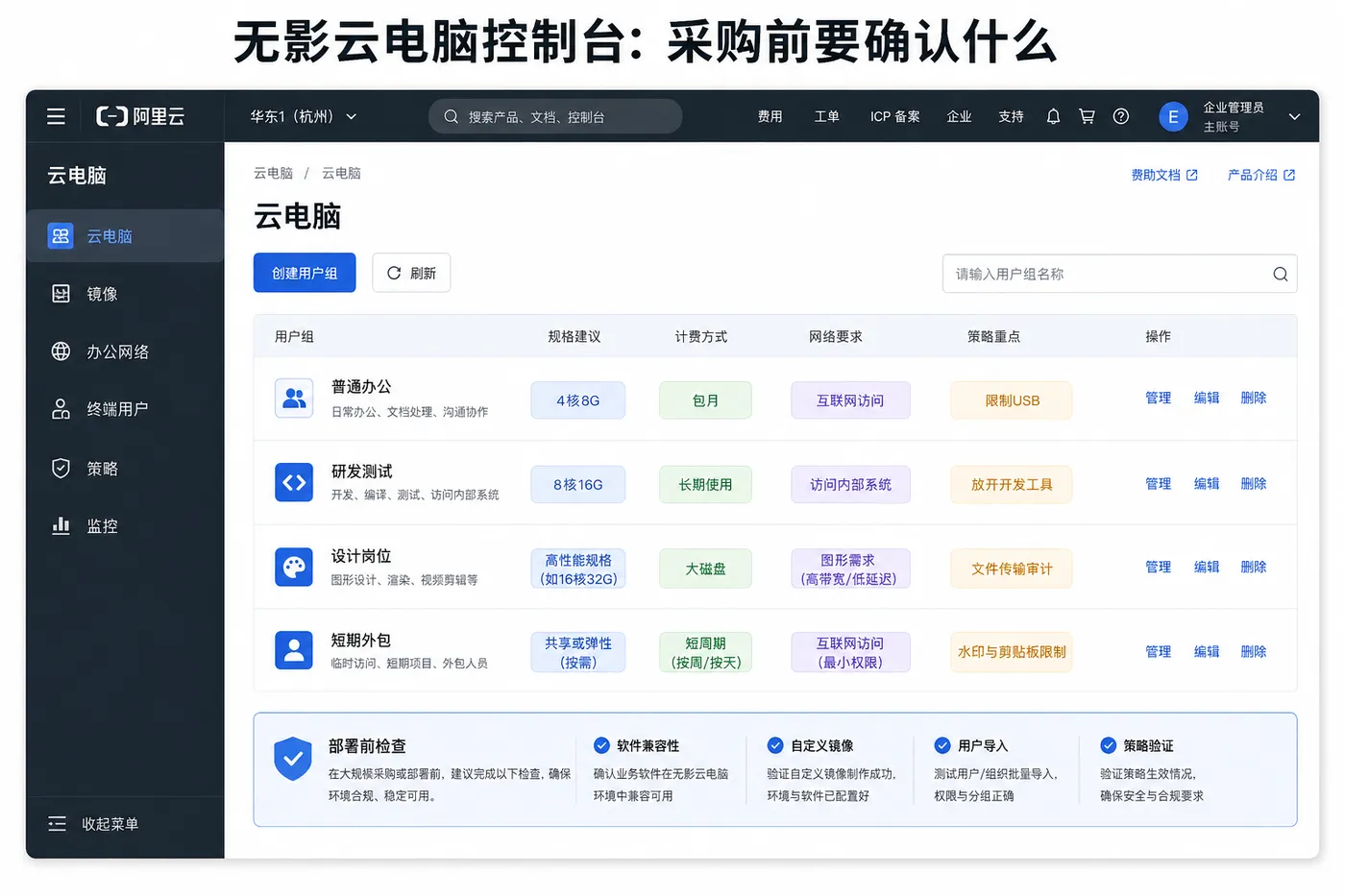Click the 创建用户组 button
The height and width of the screenshot is (896, 1345).
[x=305, y=273]
